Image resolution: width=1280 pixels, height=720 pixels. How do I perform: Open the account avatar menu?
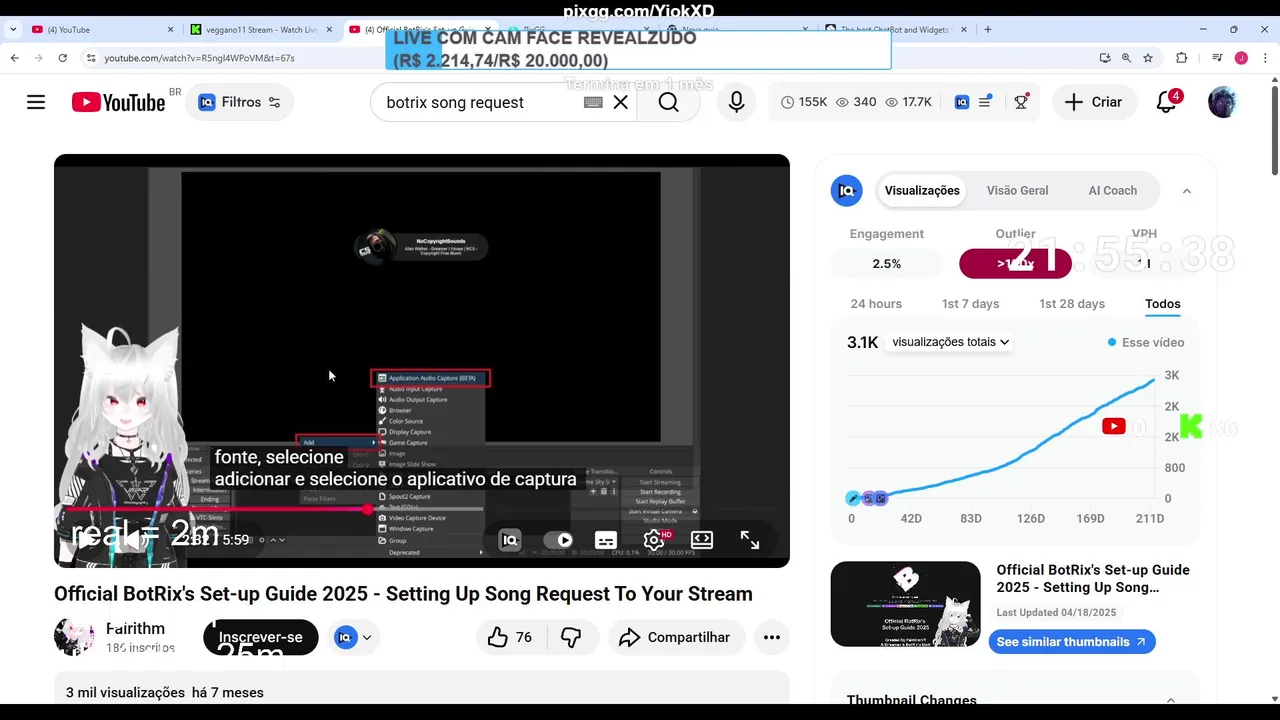1222,102
